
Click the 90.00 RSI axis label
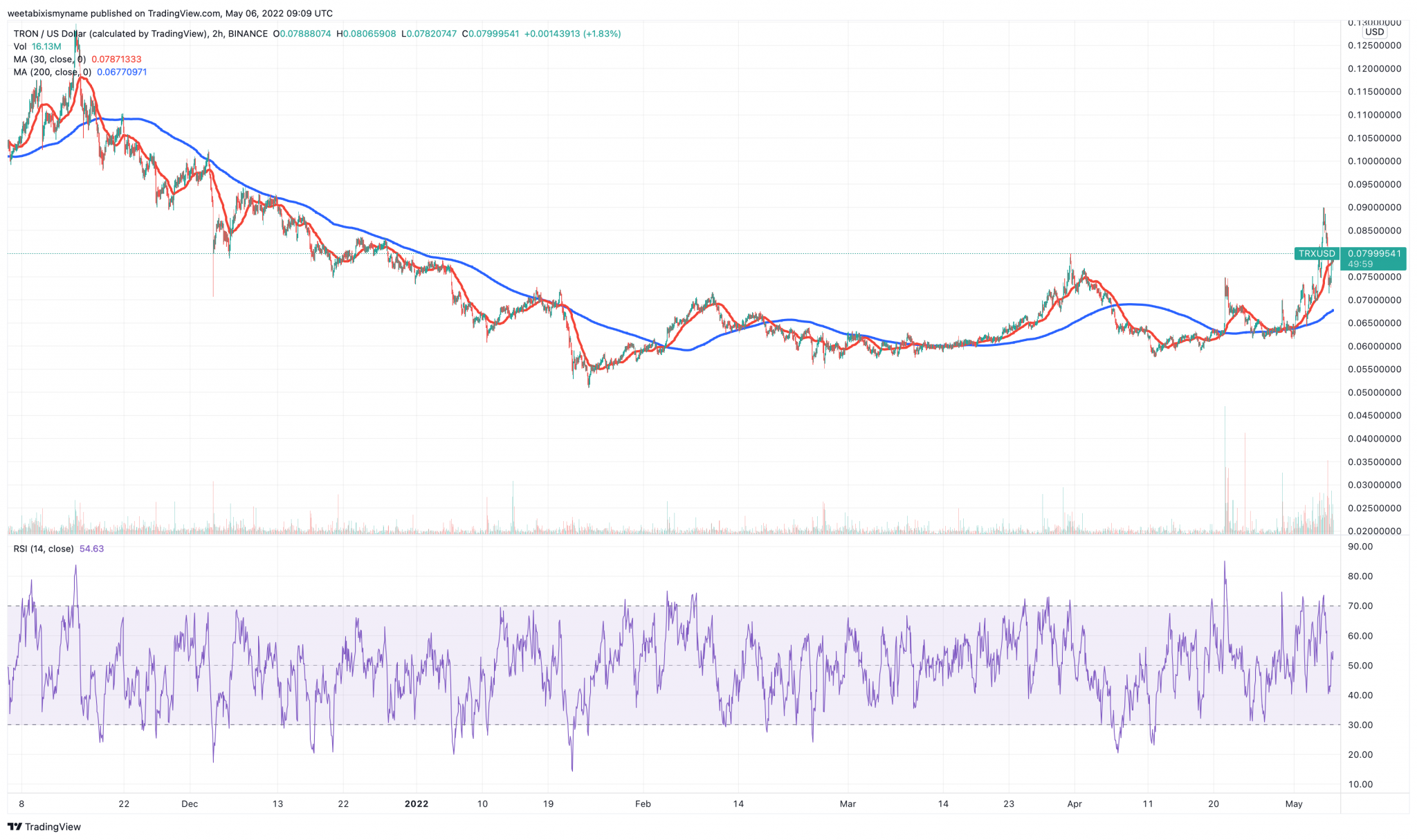1360,547
